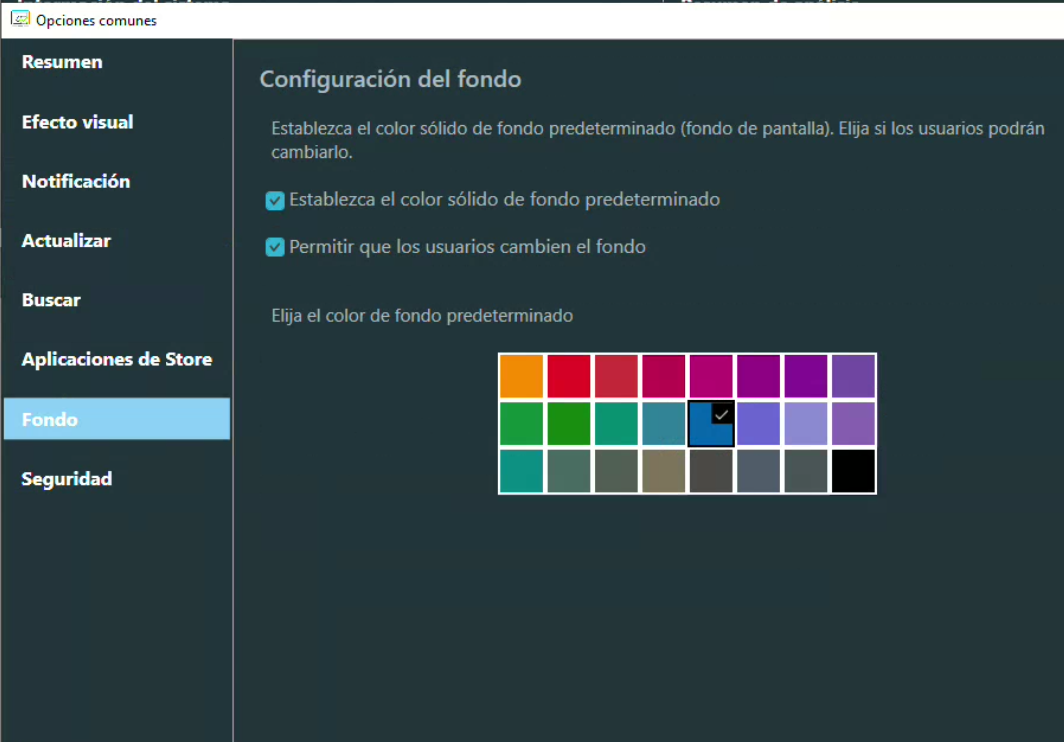The image size is (1064, 742).
Task: Click the Opciones comunes window title icon
Action: 19,19
